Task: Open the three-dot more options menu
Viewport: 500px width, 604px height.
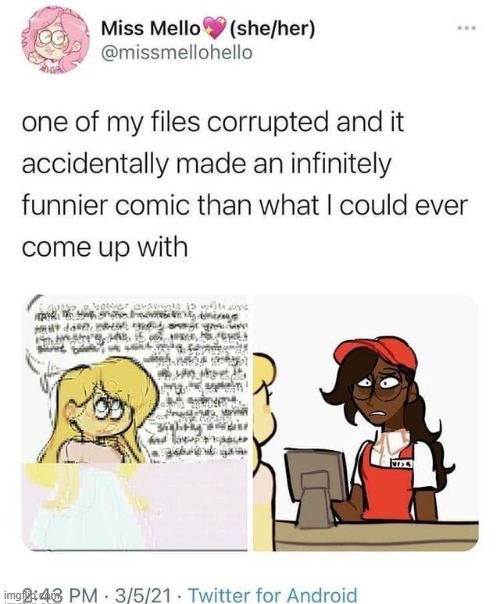Action: coord(467,28)
